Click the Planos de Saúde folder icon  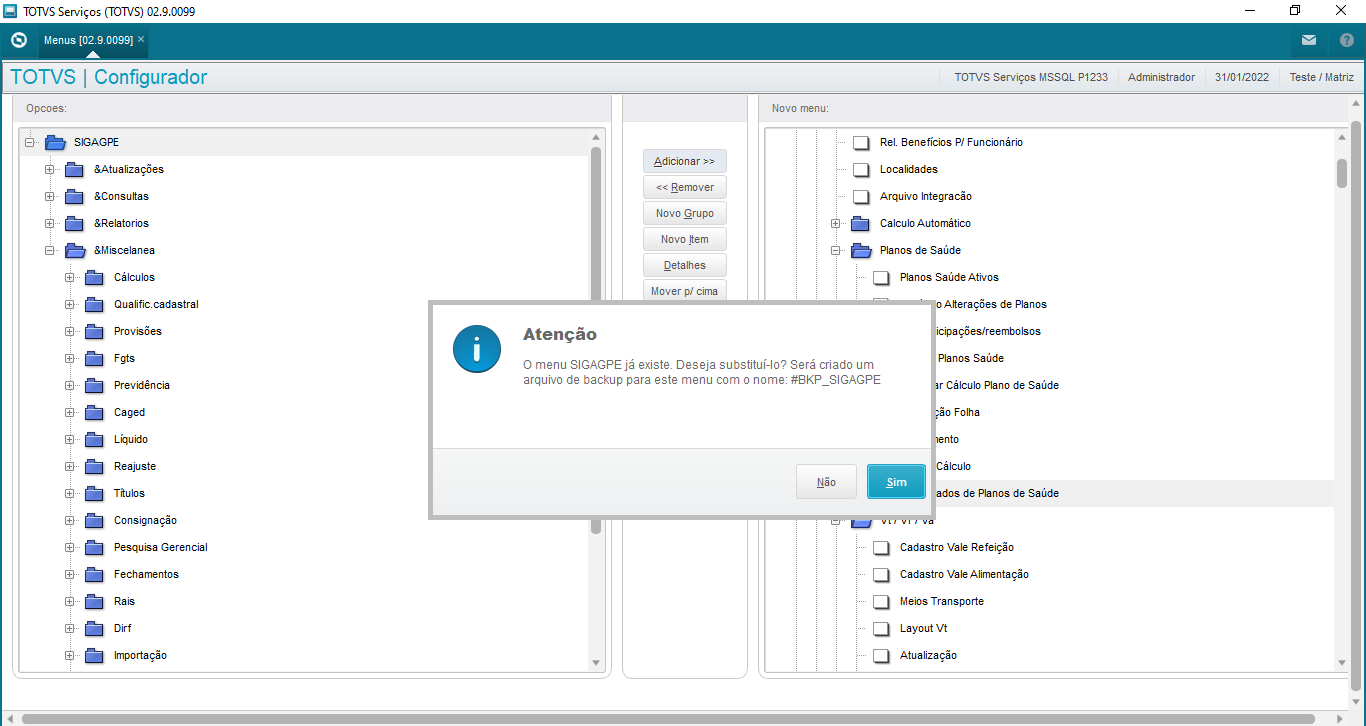click(x=862, y=250)
